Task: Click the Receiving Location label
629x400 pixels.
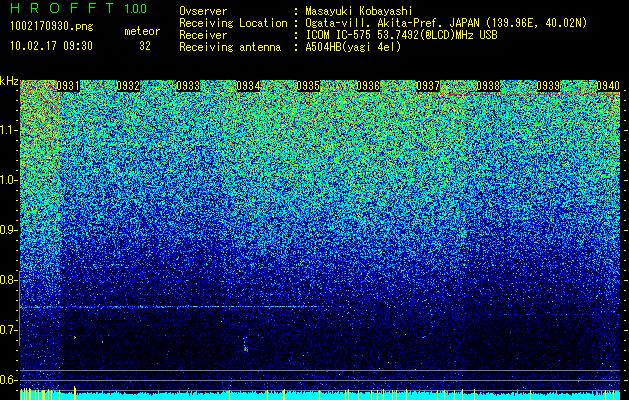Action: [x=233, y=24]
